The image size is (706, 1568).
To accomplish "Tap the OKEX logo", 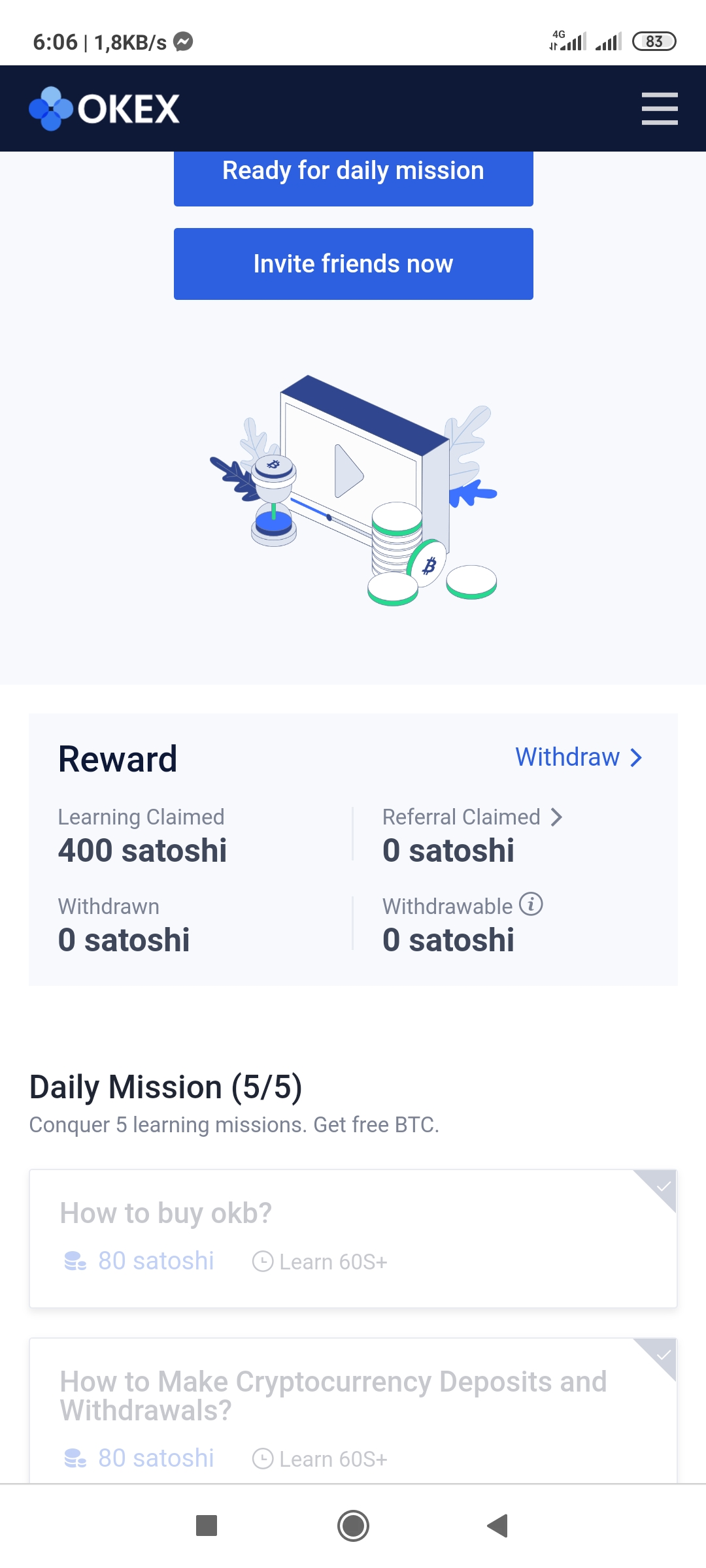I will (105, 108).
